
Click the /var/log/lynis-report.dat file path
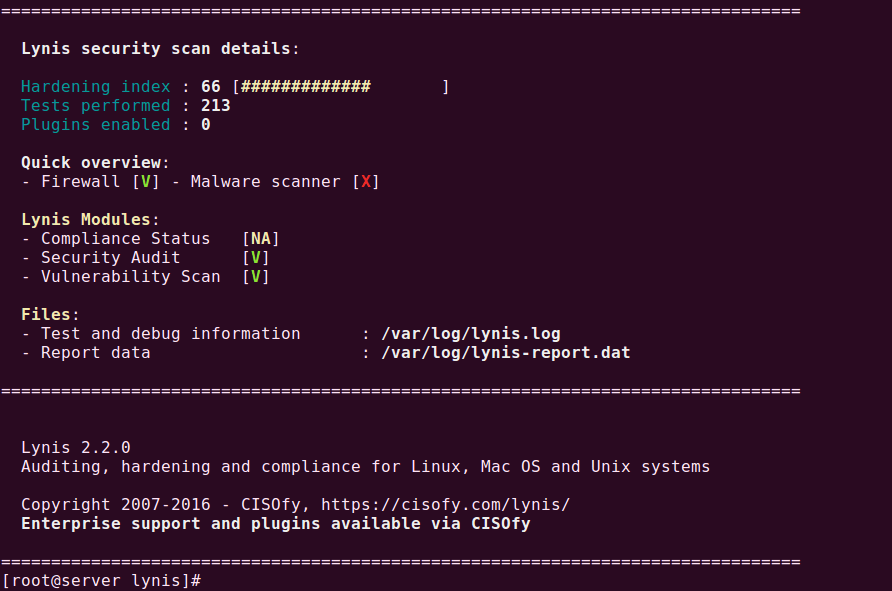(x=505, y=353)
